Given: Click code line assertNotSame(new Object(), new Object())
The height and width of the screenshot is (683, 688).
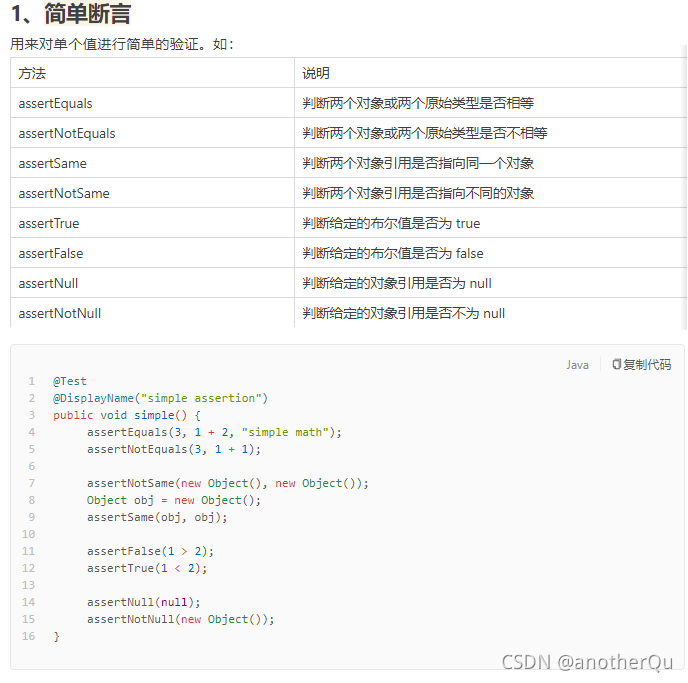Looking at the screenshot, I should (x=228, y=483).
